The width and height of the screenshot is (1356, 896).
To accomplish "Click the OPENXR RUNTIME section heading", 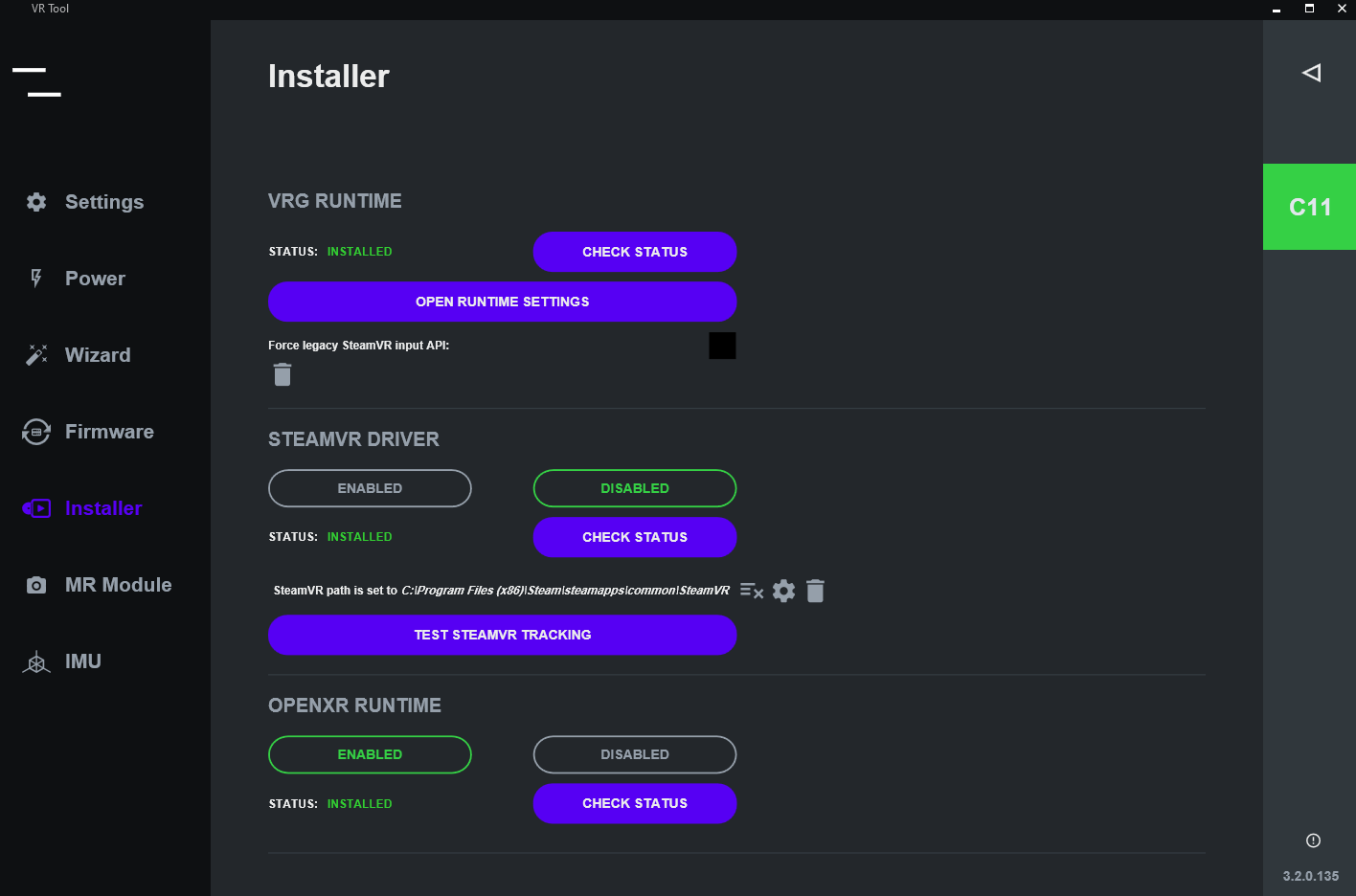I will click(355, 706).
